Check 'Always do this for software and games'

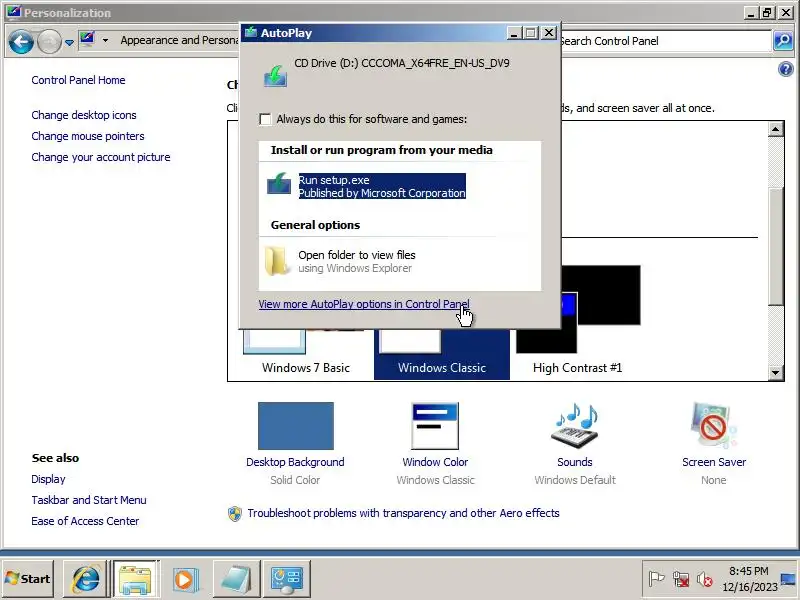pyautogui.click(x=265, y=119)
